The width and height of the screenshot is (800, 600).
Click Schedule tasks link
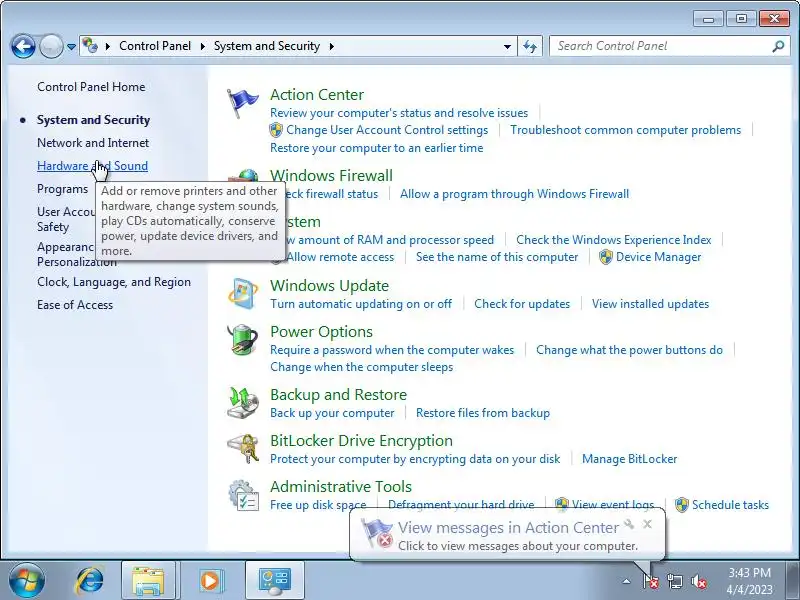pyautogui.click(x=730, y=505)
